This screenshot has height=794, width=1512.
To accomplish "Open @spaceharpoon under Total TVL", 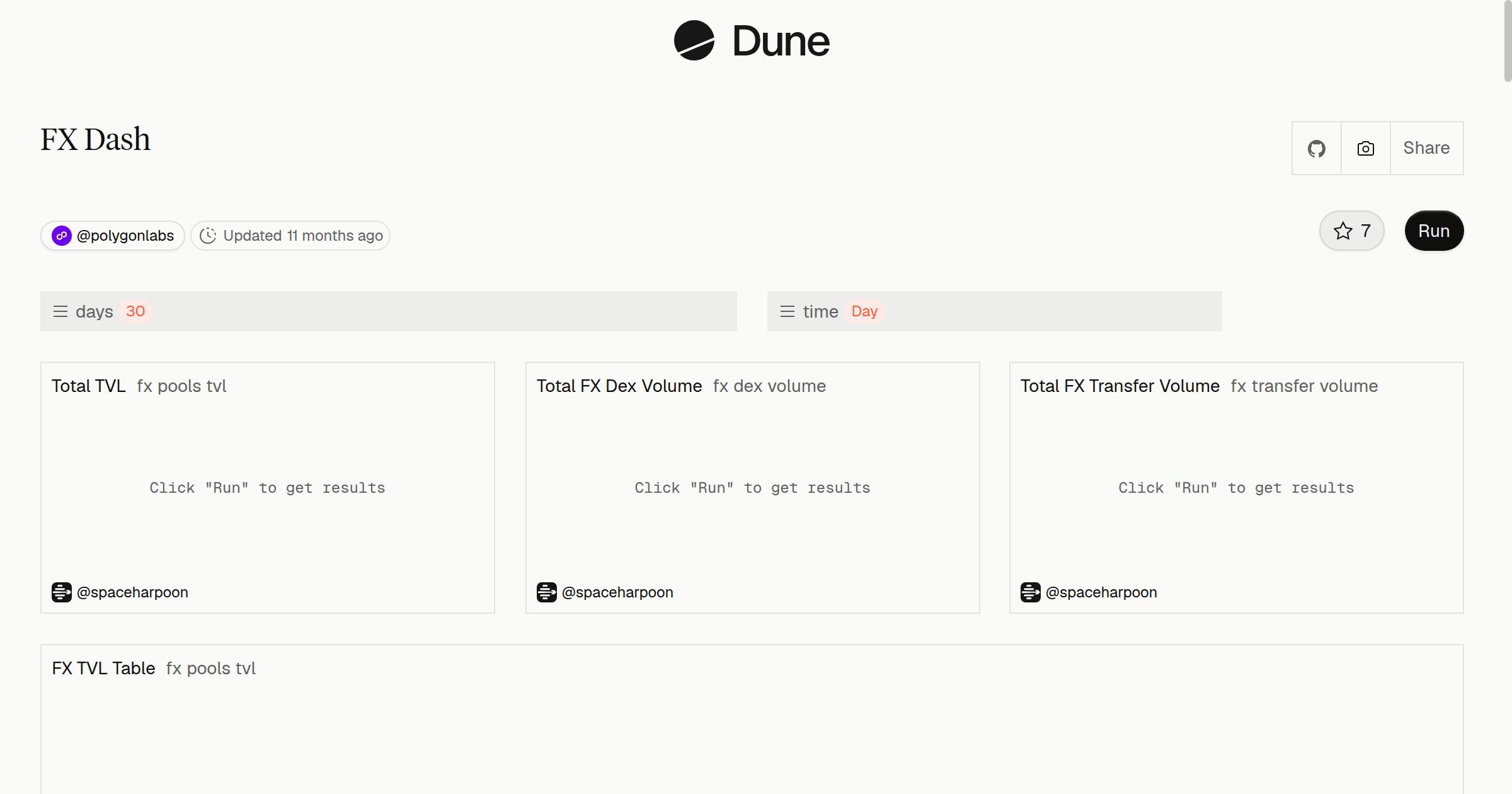I will coord(132,592).
